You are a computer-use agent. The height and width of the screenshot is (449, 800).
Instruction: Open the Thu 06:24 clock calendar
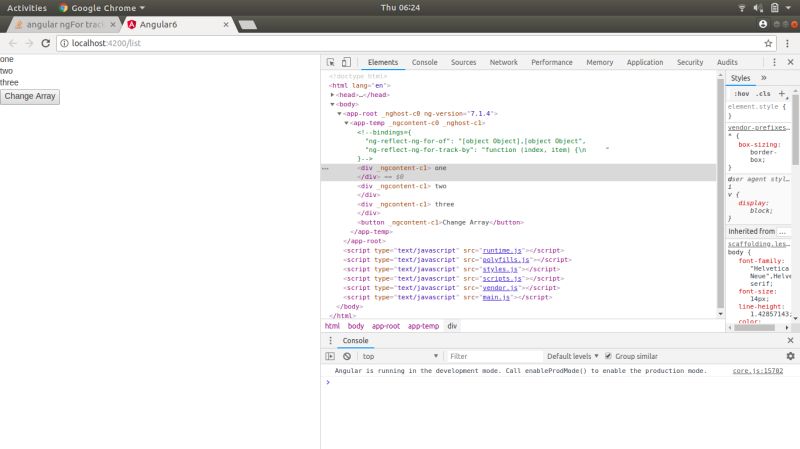pyautogui.click(x=400, y=8)
